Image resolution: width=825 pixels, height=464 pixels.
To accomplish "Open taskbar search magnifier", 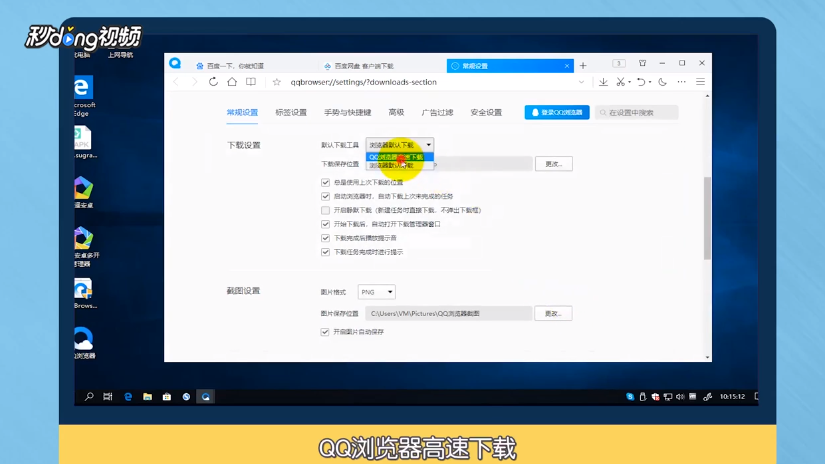I will coord(89,397).
